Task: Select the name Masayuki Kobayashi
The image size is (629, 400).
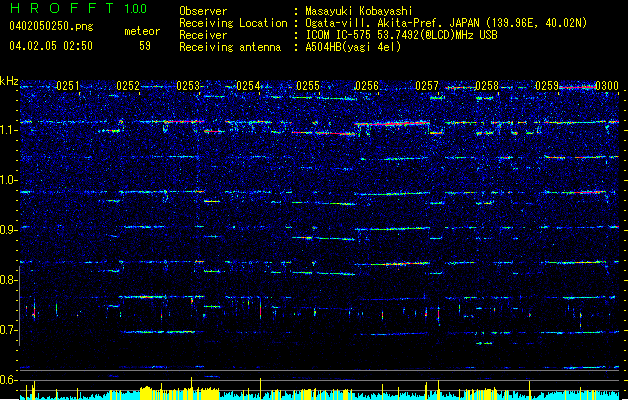Action: pyautogui.click(x=359, y=11)
